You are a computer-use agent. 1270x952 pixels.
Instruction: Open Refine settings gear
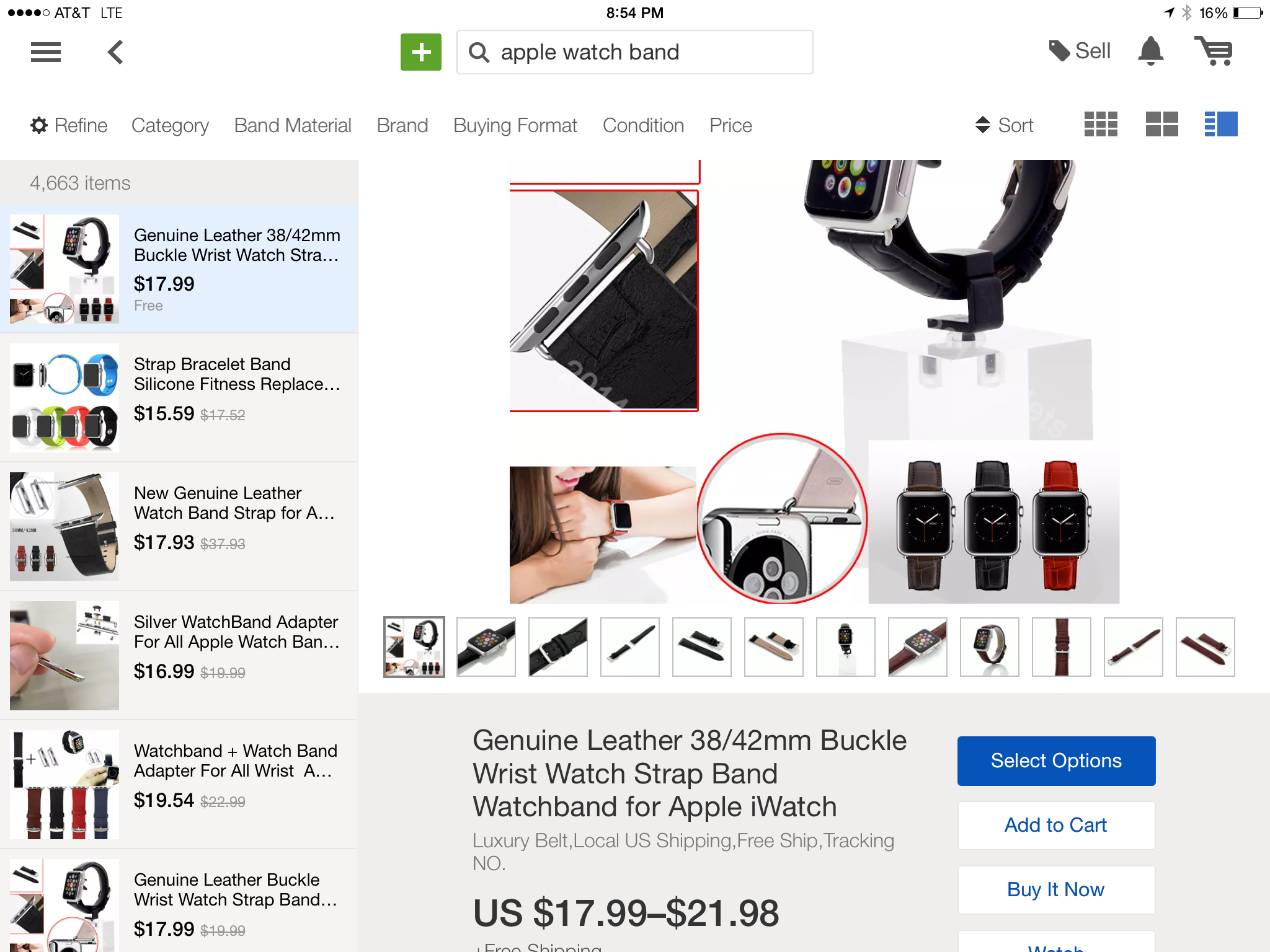tap(68, 125)
